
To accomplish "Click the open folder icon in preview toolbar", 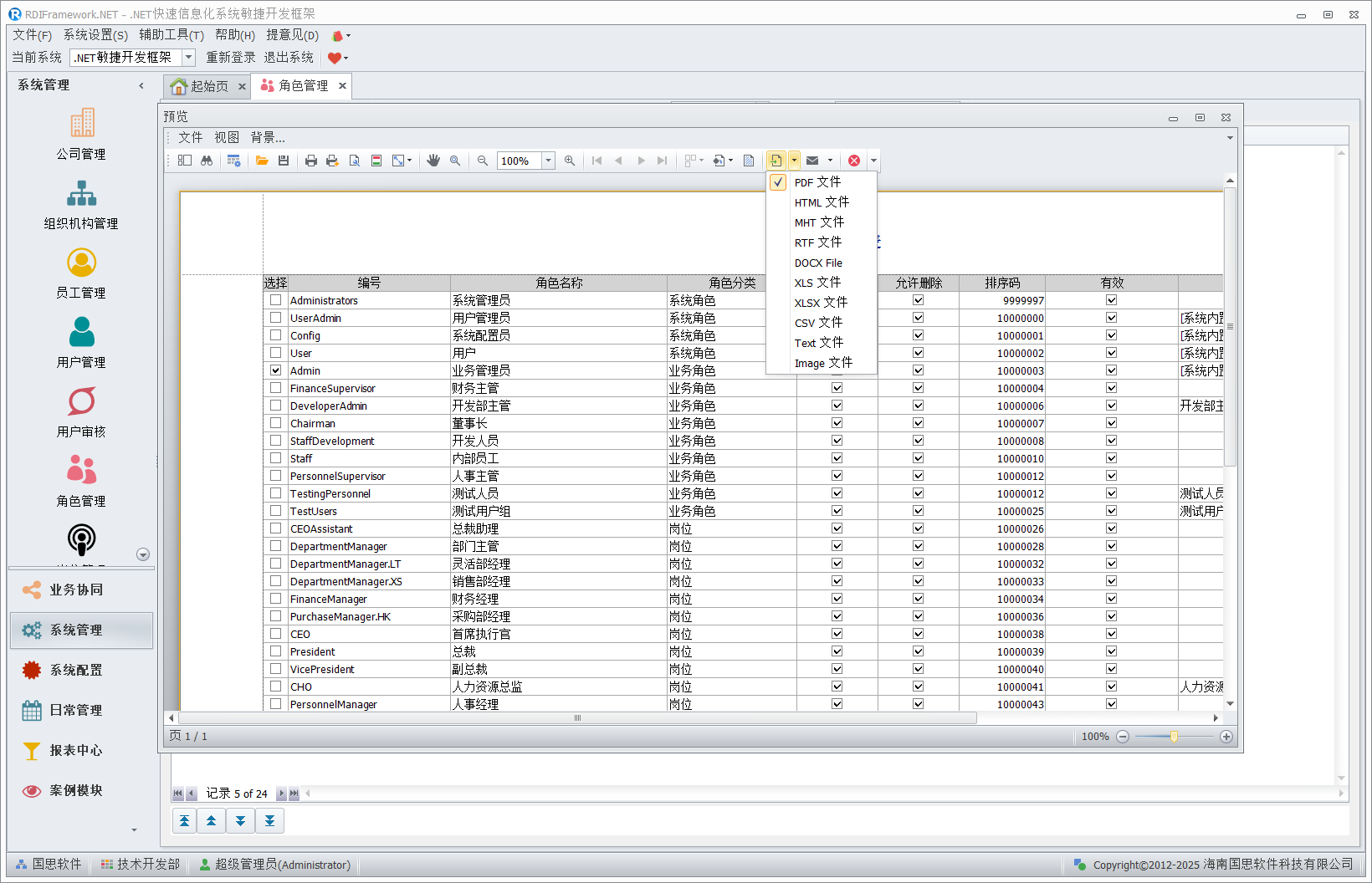I will [x=262, y=161].
